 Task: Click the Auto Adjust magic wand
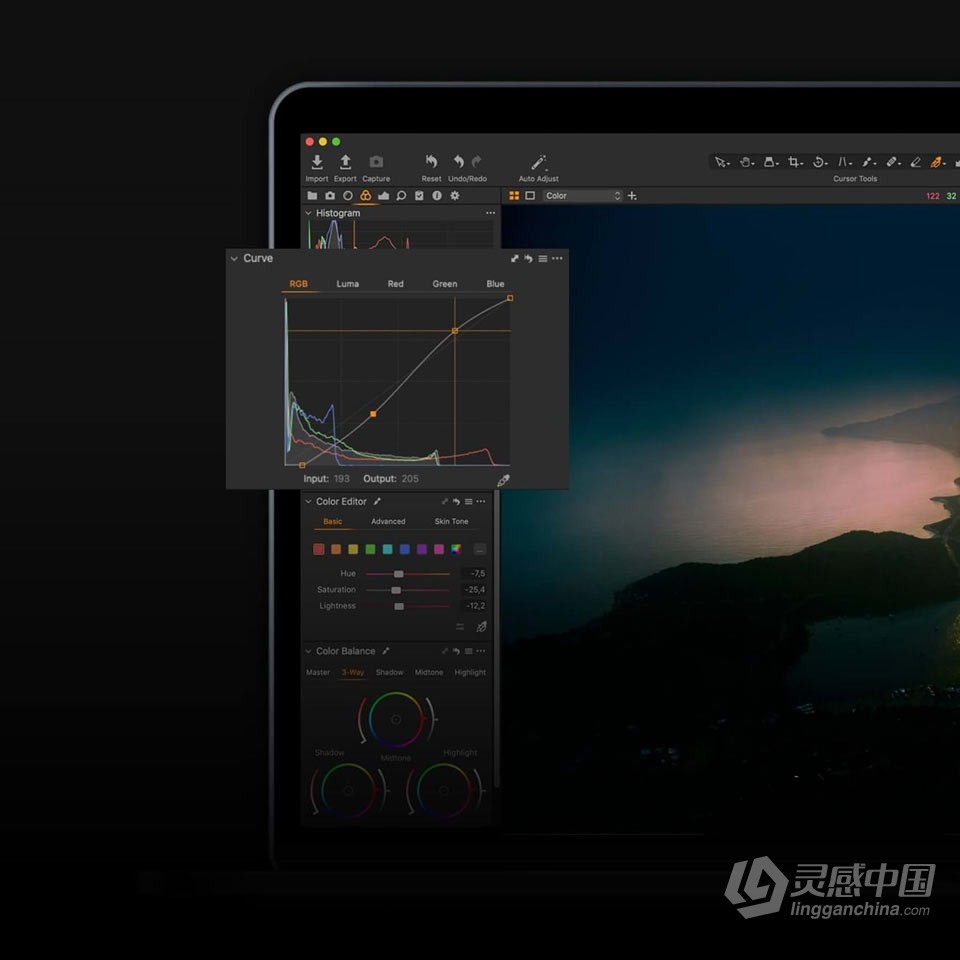538,162
